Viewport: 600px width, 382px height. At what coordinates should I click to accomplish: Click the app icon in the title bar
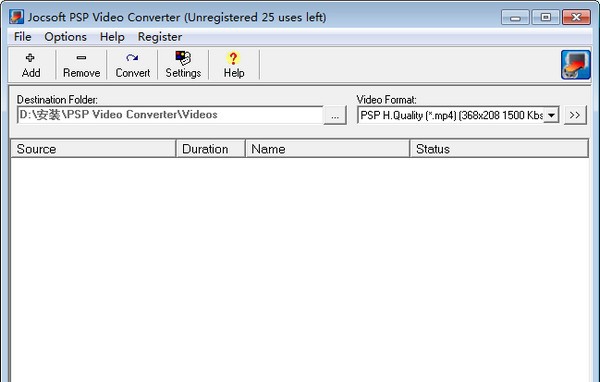tap(16, 17)
